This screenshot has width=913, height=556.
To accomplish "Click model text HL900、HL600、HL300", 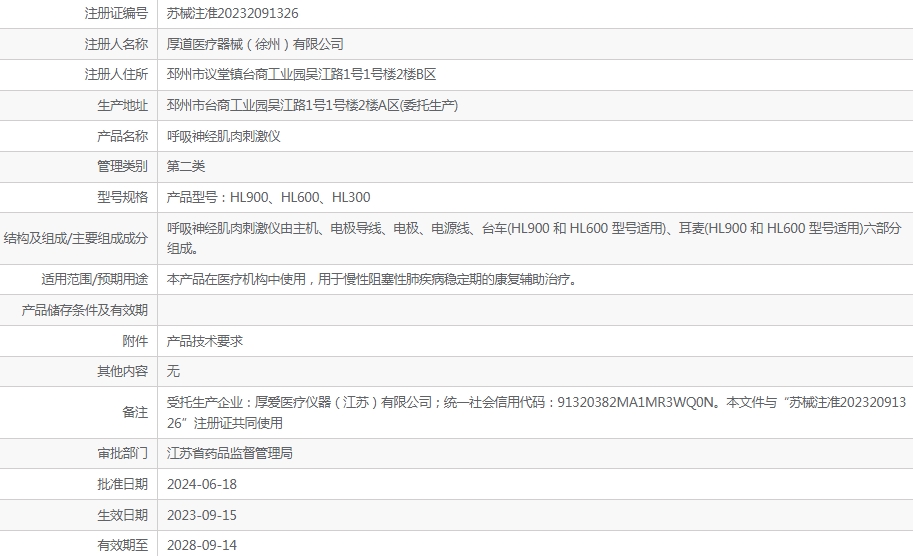I will (300, 197).
